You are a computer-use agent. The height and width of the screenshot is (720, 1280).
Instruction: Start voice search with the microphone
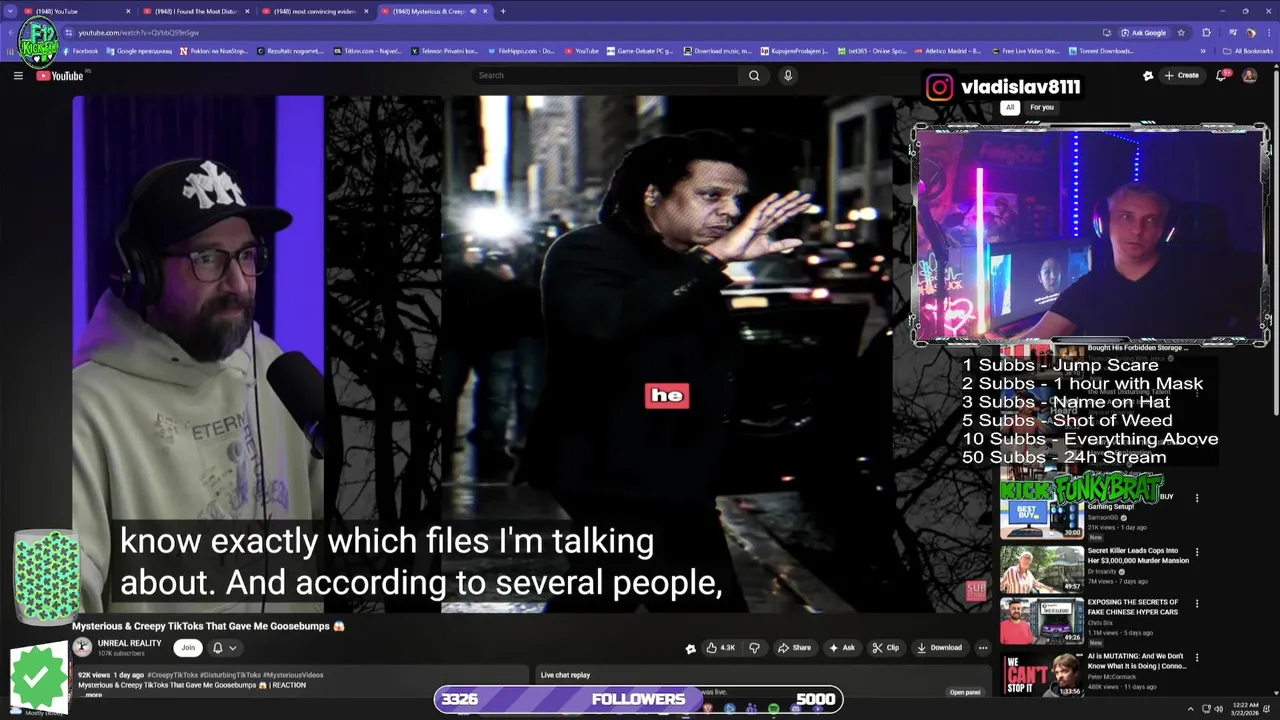(x=788, y=75)
